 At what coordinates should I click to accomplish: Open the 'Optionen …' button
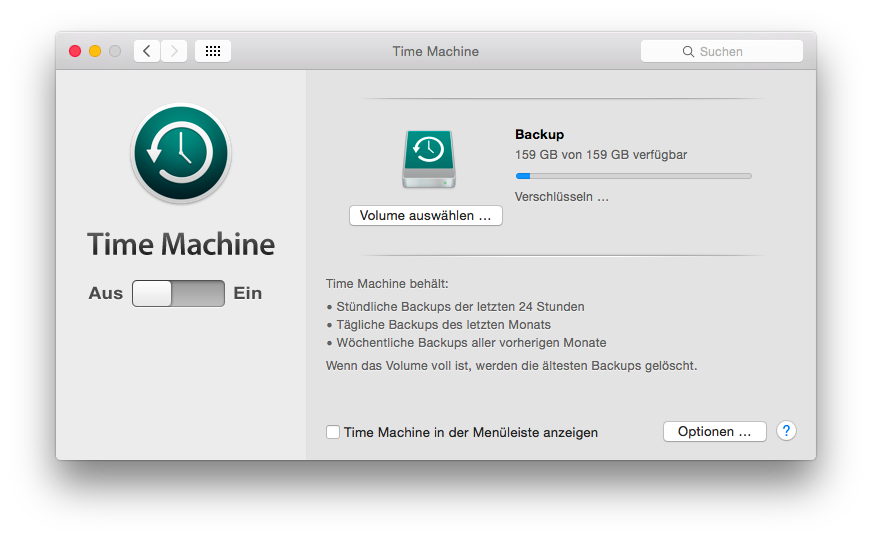coord(715,432)
